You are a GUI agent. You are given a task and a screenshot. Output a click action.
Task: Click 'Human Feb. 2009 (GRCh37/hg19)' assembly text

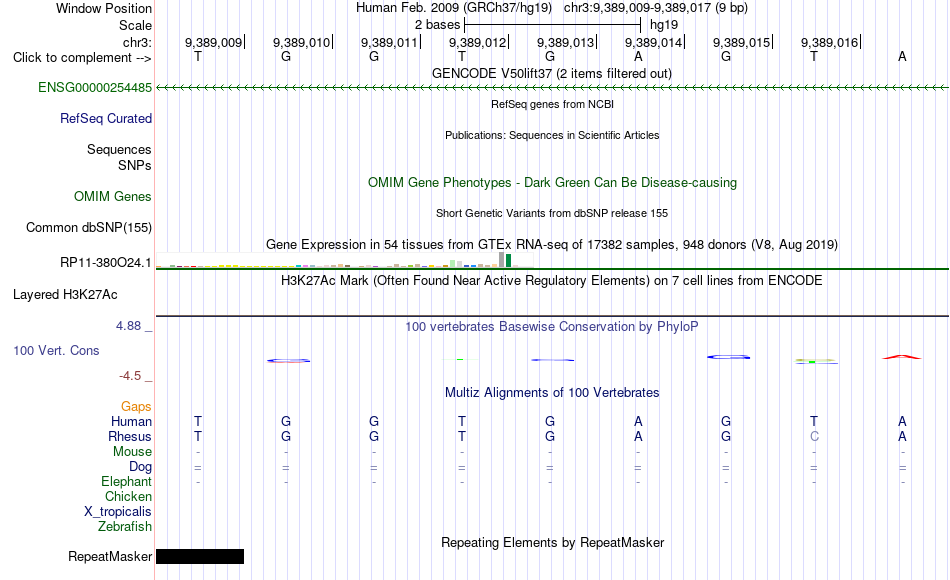point(454,8)
